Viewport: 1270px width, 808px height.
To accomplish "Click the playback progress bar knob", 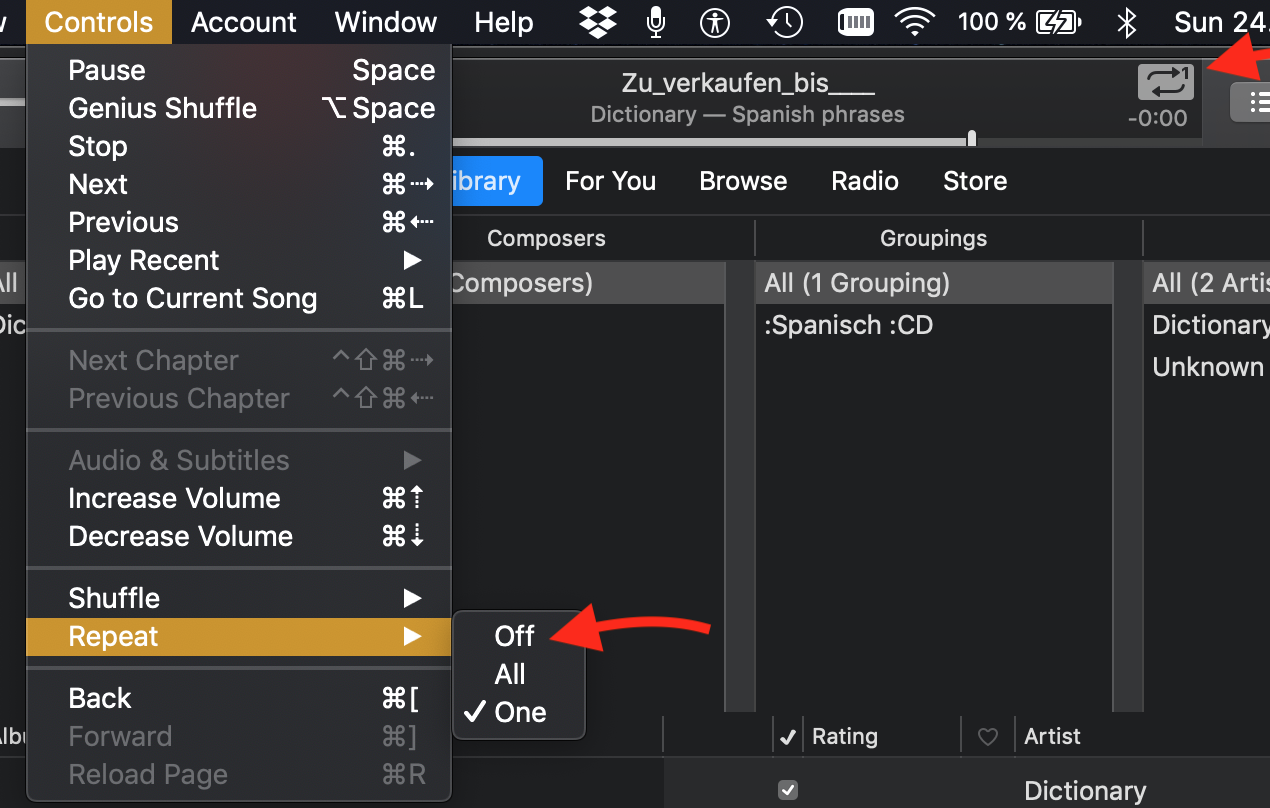I will (x=972, y=139).
